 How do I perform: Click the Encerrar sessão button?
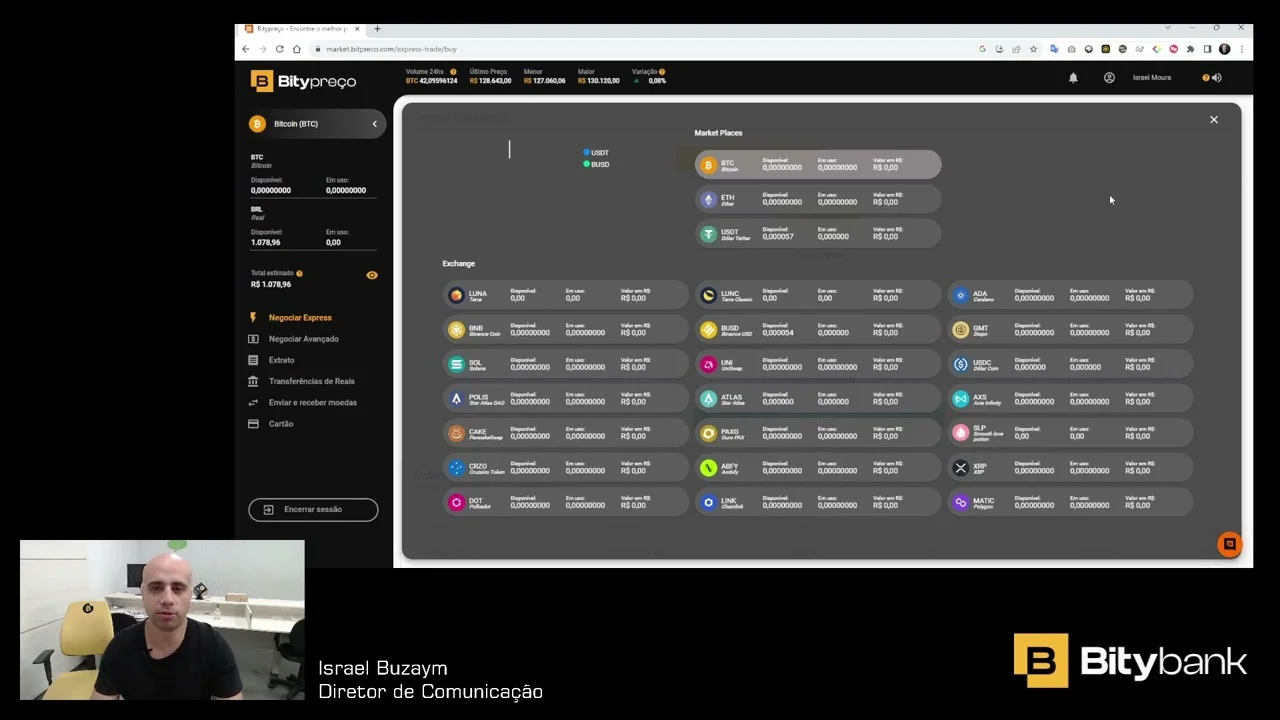(x=313, y=509)
